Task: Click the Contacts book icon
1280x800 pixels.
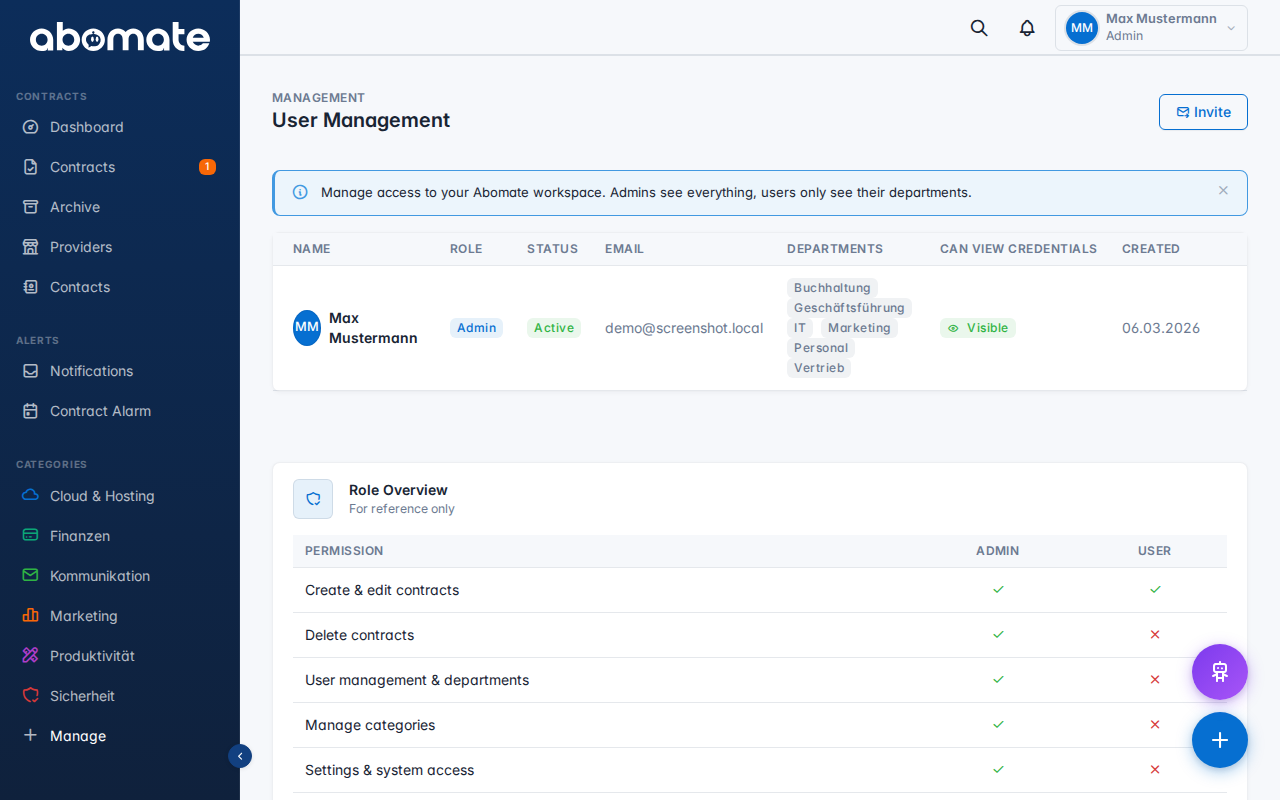Action: point(31,287)
